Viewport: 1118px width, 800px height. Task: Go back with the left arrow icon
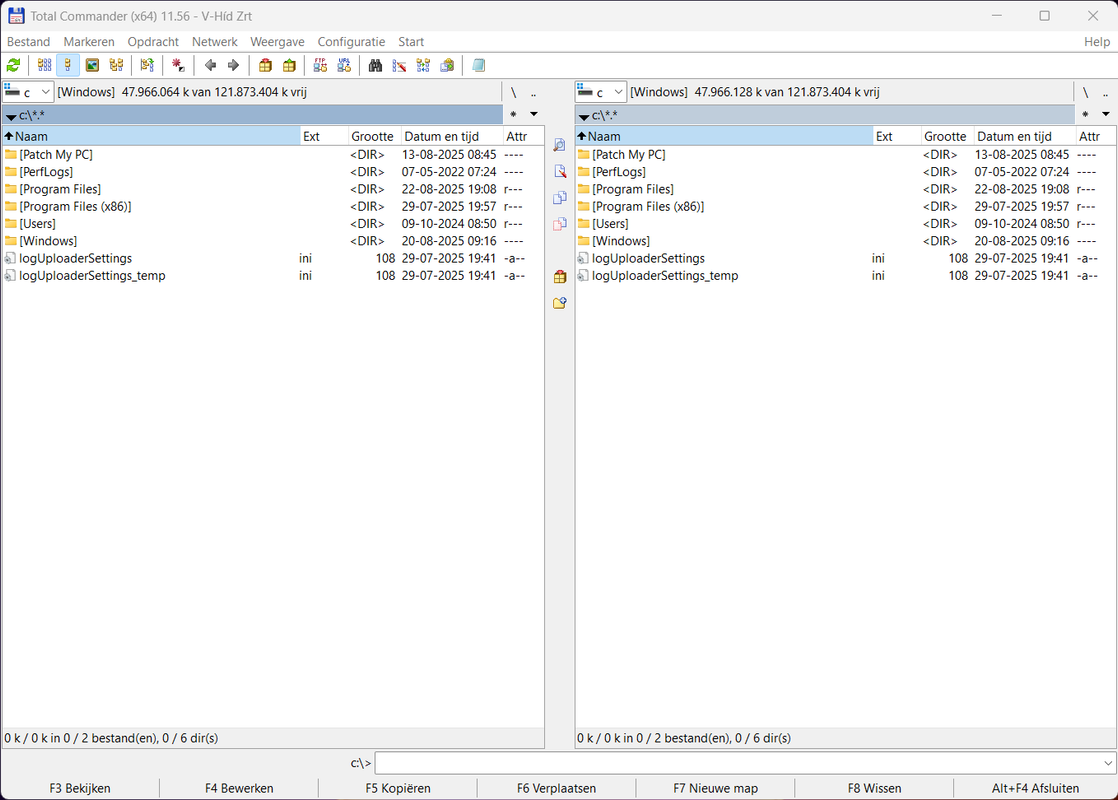tap(210, 66)
